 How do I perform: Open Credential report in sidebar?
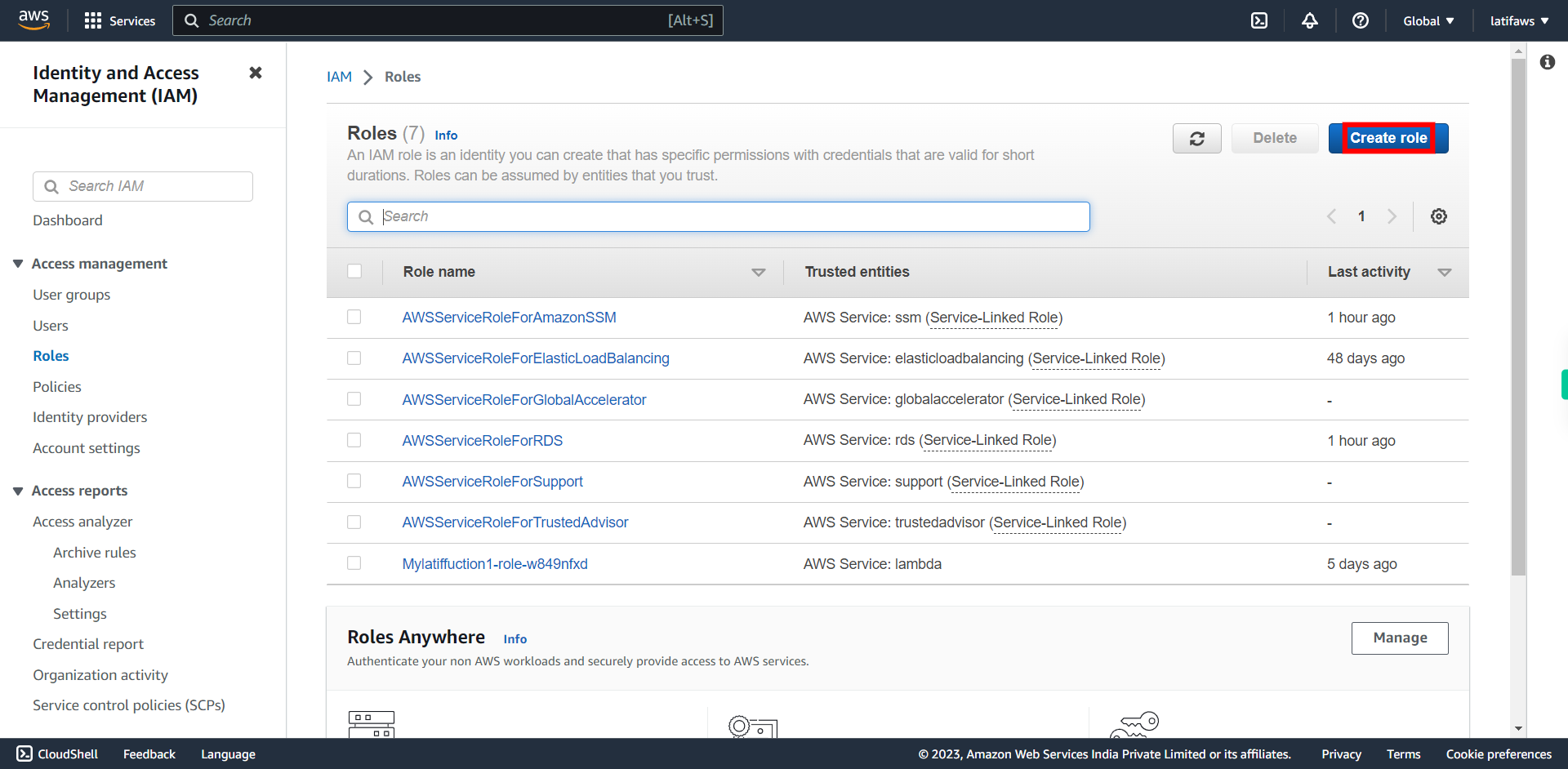click(88, 644)
